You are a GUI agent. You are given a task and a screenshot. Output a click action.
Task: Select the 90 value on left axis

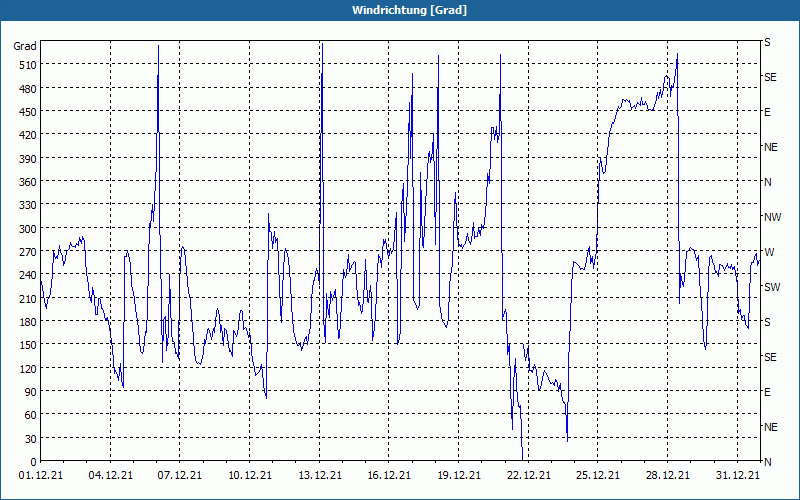pos(31,392)
